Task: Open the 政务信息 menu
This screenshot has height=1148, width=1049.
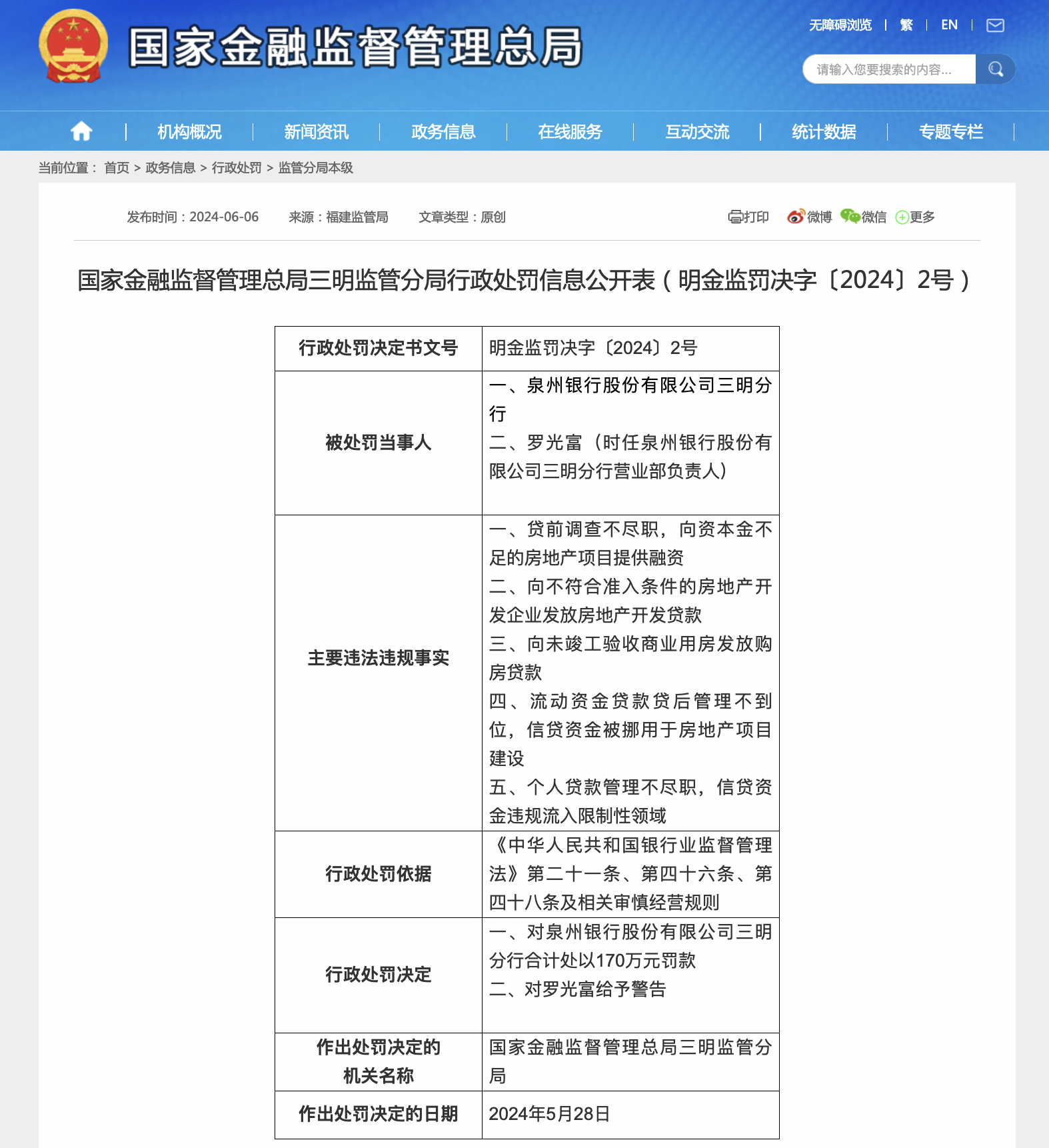Action: (x=443, y=132)
